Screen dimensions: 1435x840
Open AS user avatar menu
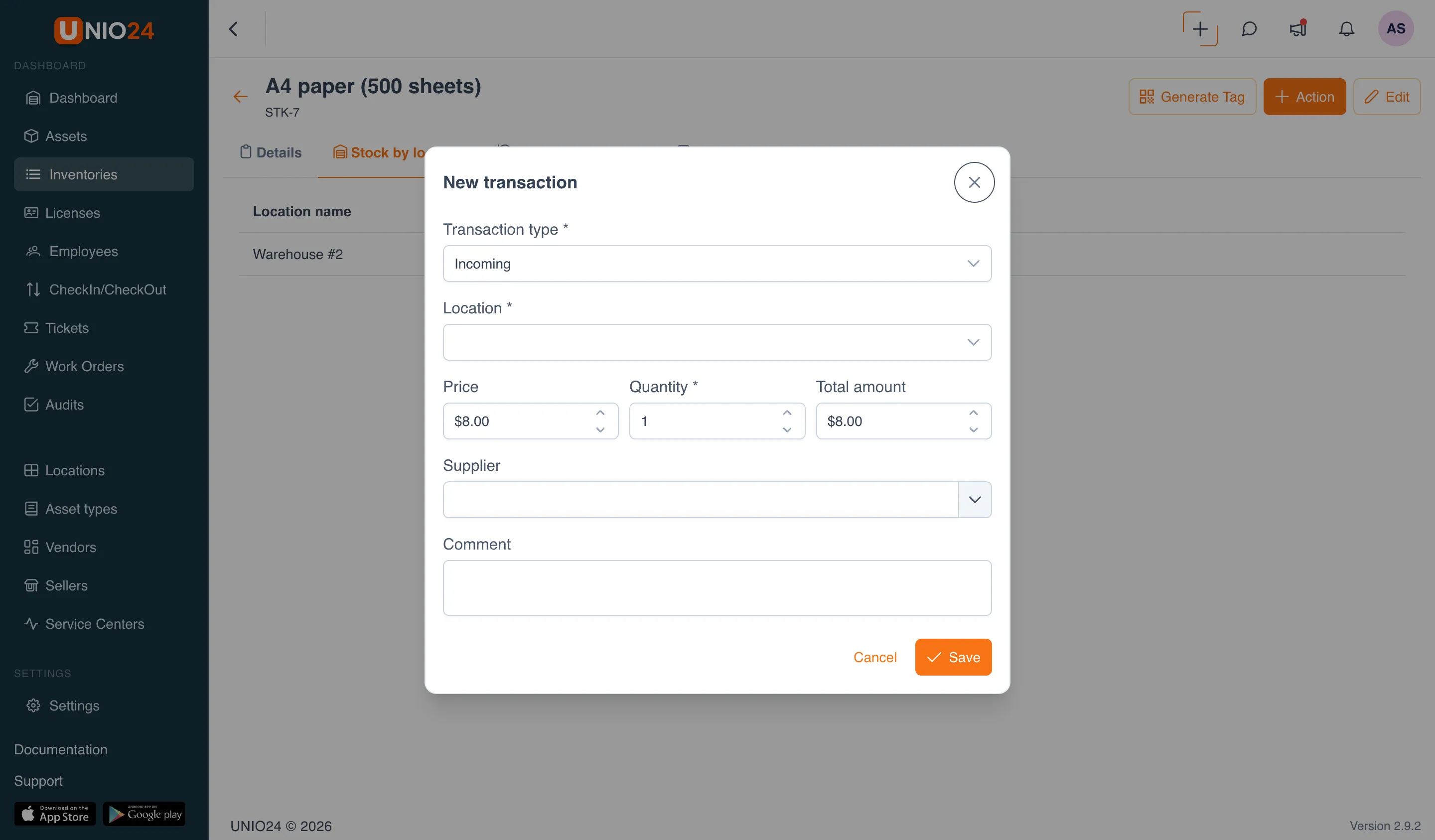pos(1396,28)
